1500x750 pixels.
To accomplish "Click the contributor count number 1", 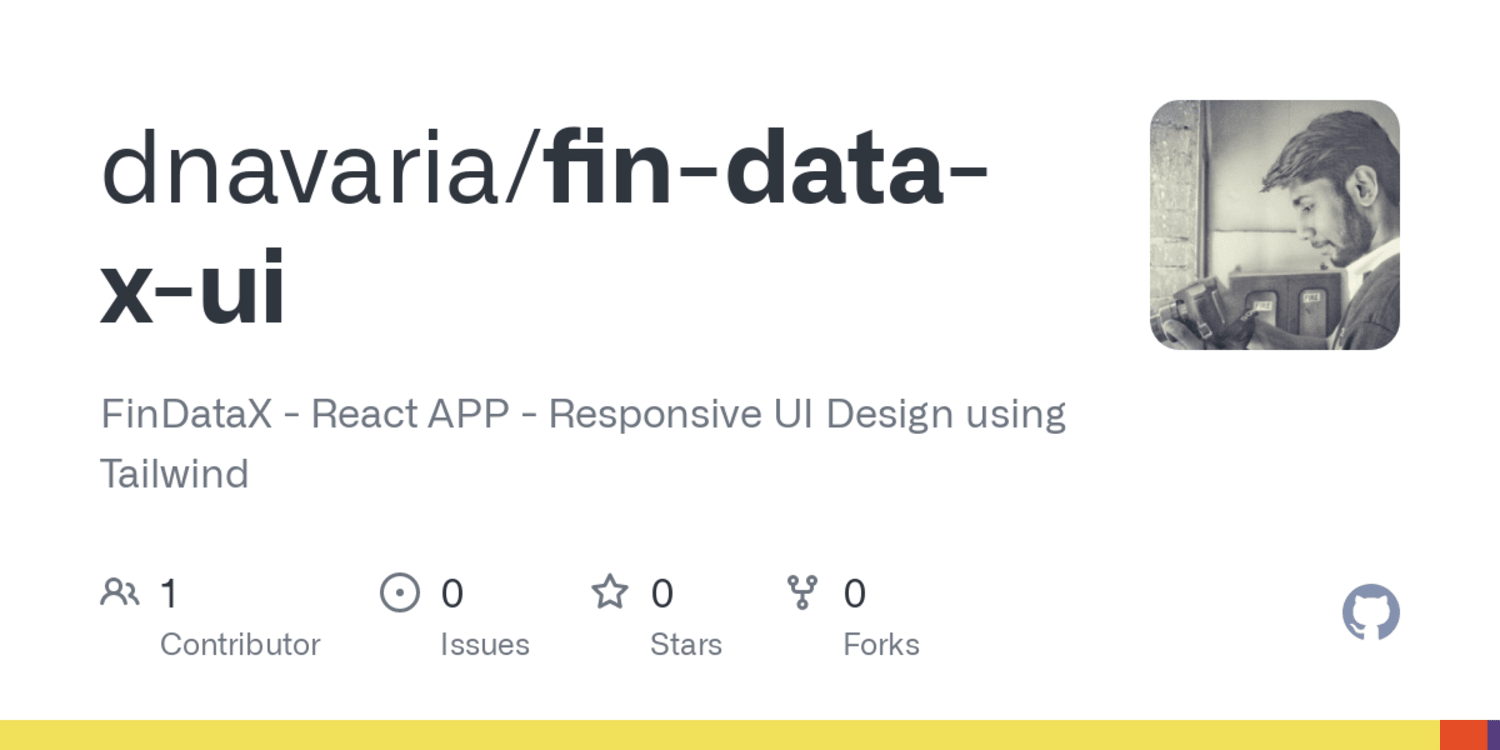I will pos(169,594).
